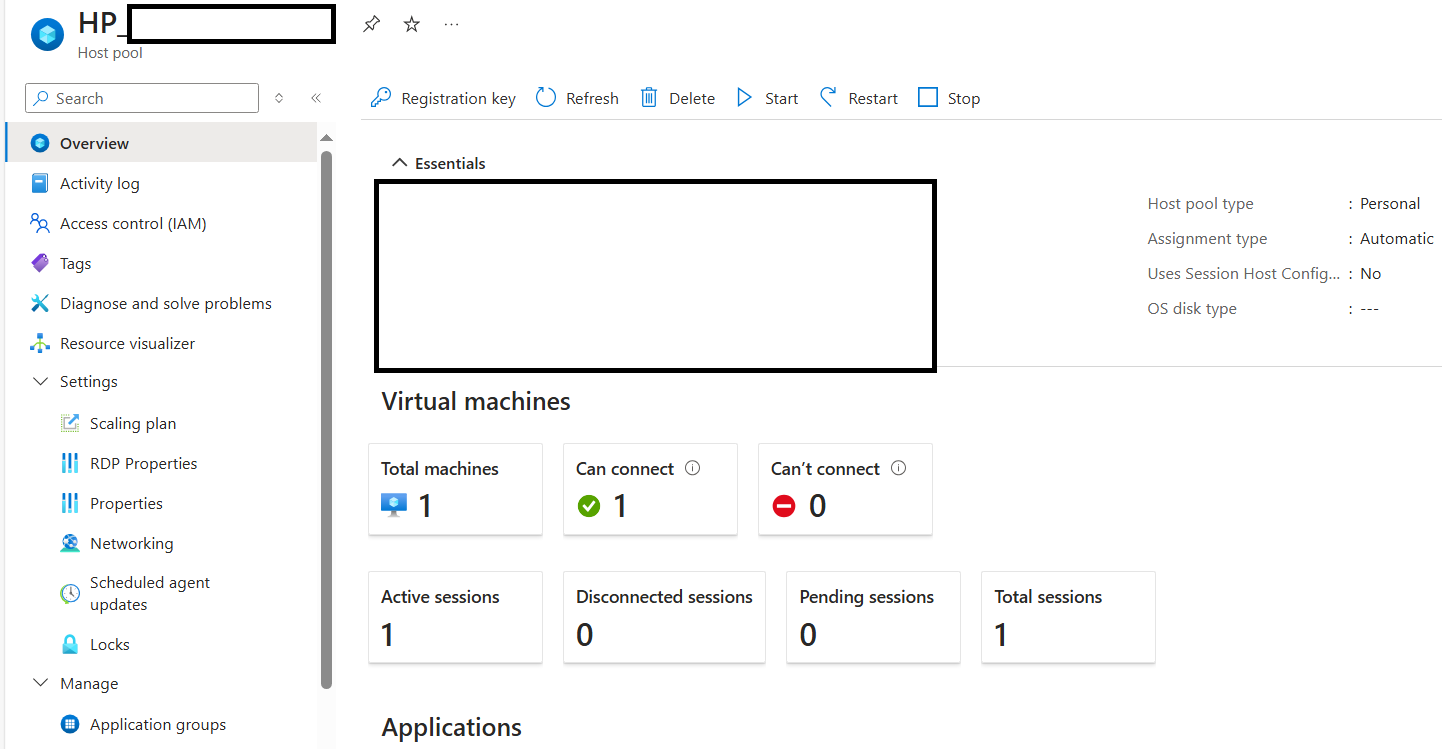Open the Can connect tile
Image resolution: width=1442 pixels, height=749 pixels.
click(650, 489)
